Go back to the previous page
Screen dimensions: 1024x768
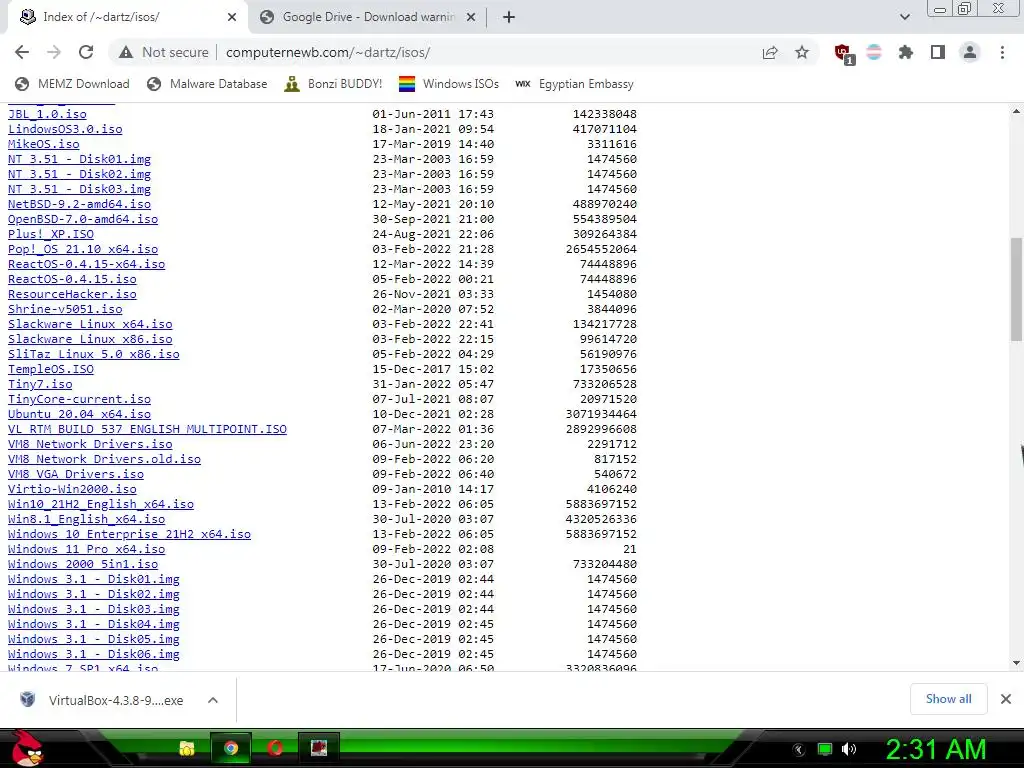point(22,52)
